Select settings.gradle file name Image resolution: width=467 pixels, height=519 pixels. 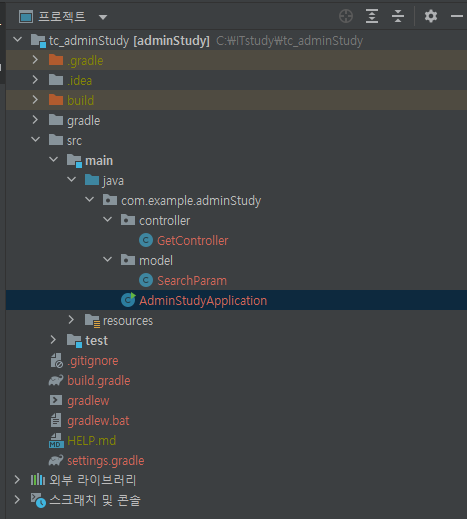click(106, 461)
